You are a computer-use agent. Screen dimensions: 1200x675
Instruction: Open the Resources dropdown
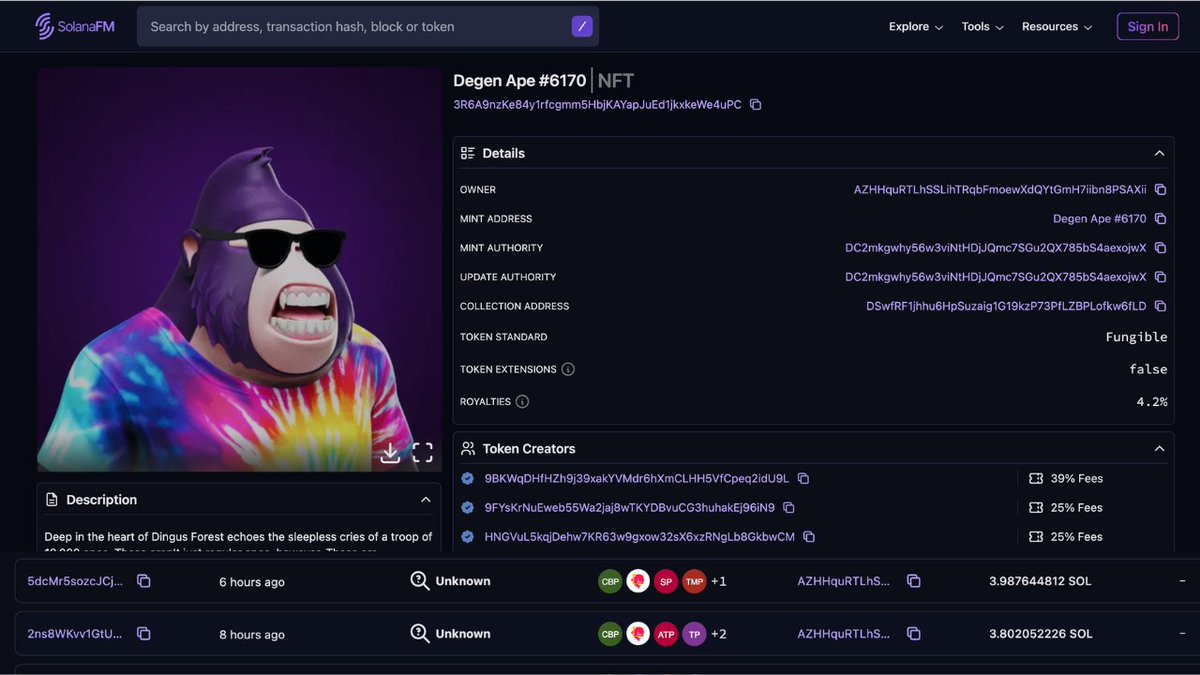tap(1056, 27)
